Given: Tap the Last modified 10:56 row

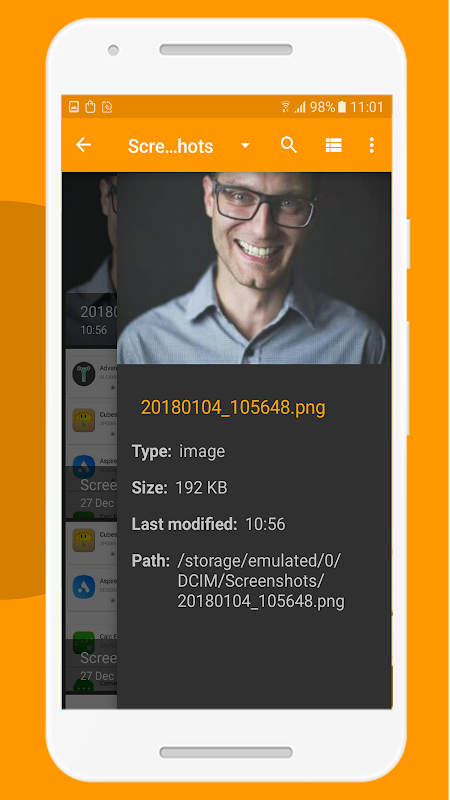Looking at the screenshot, I should [x=208, y=524].
